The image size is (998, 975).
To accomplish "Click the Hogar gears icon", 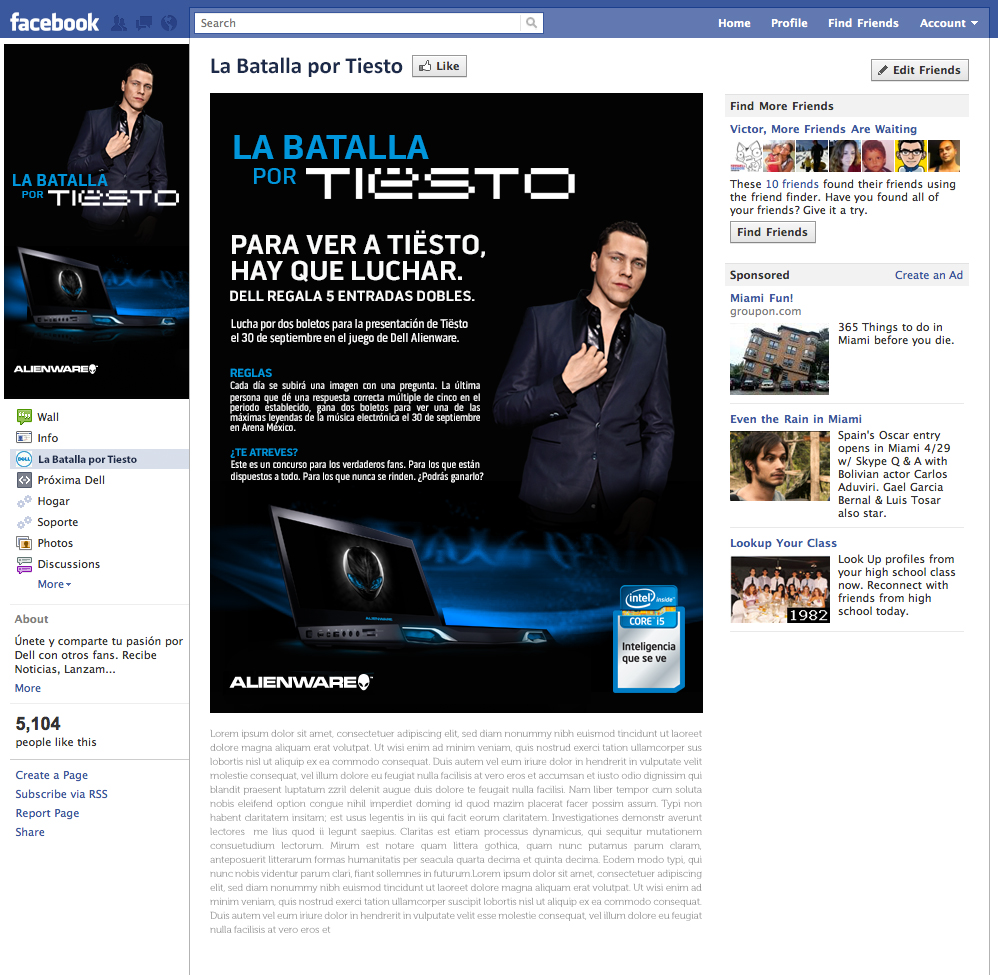I will 24,502.
